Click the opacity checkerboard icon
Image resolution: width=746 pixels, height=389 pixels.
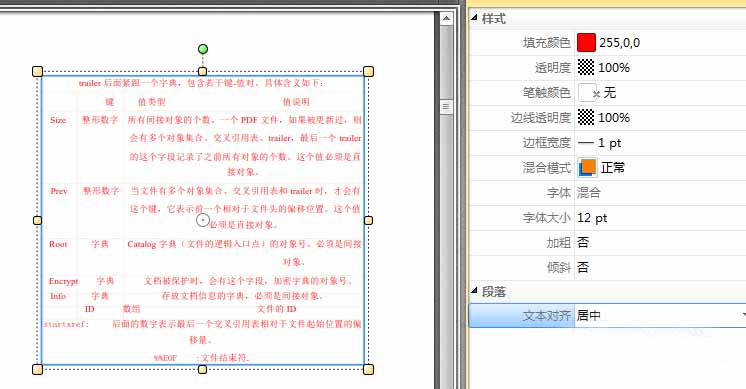(586, 67)
